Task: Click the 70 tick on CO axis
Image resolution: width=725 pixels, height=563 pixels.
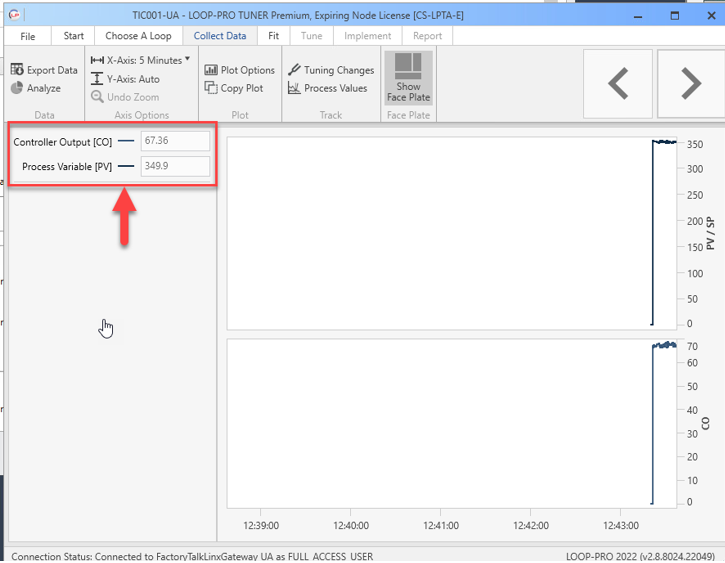Action: coord(692,346)
